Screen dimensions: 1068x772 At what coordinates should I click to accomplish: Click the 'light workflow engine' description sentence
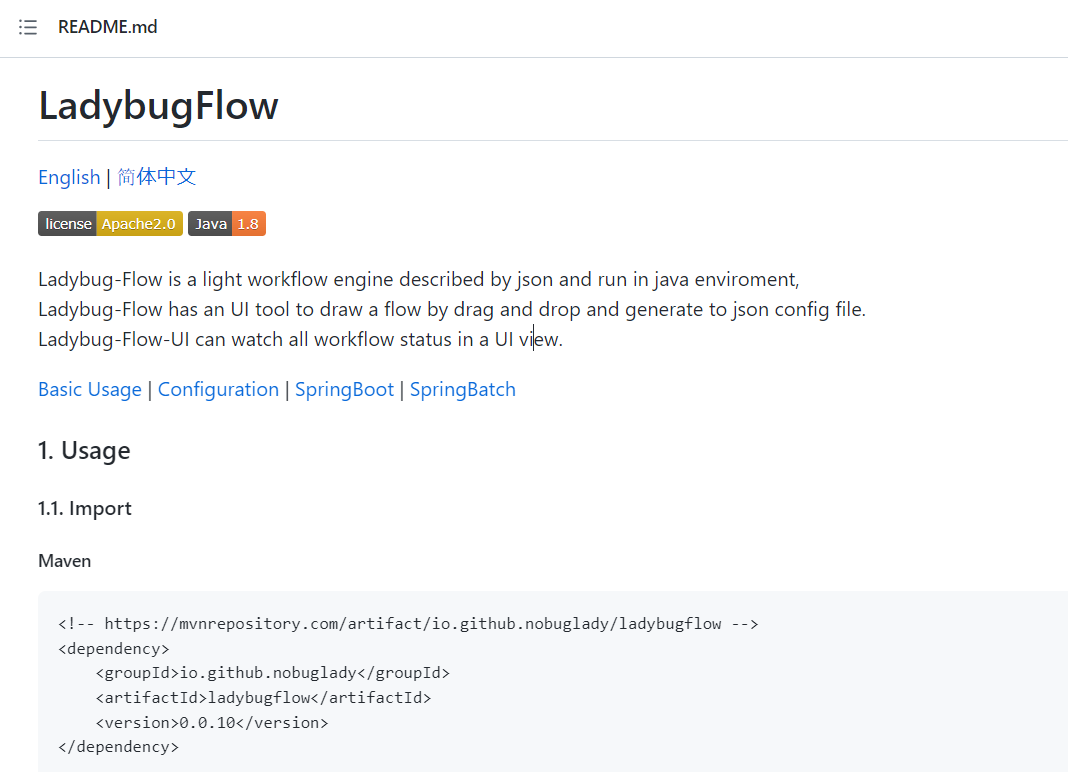coord(418,279)
